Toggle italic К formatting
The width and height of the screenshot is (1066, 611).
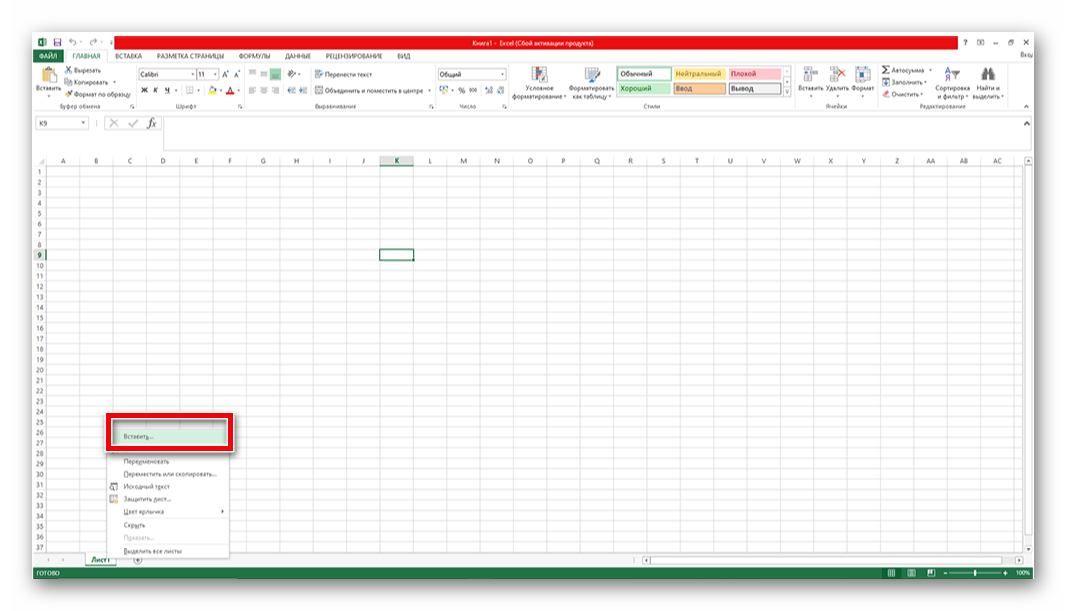pos(156,90)
